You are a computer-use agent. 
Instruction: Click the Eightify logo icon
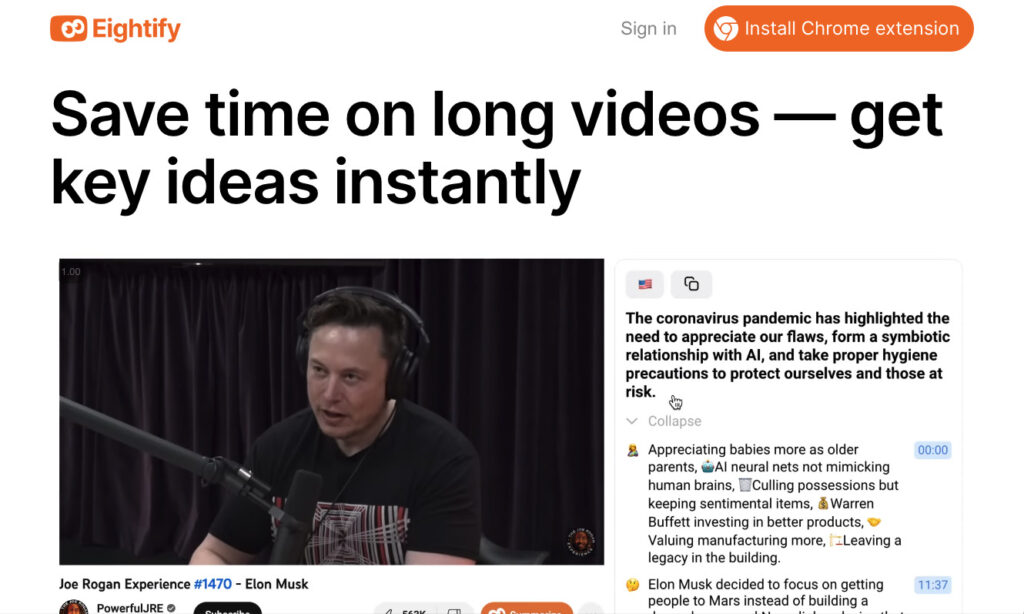pyautogui.click(x=69, y=29)
